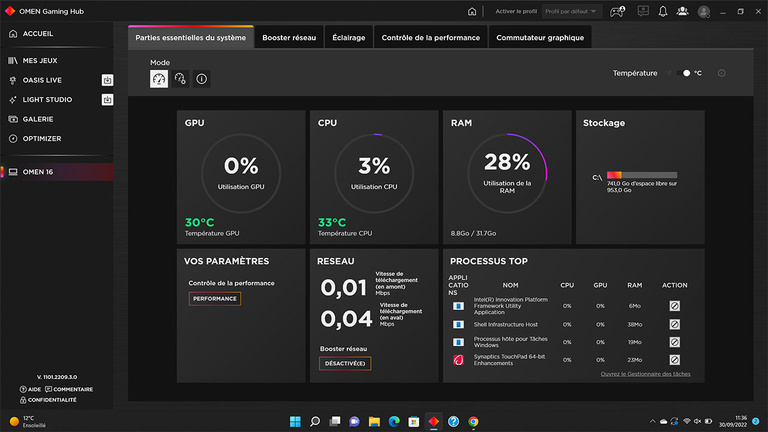Open the Profil par défaut dropdown
768x432 pixels.
tap(572, 11)
